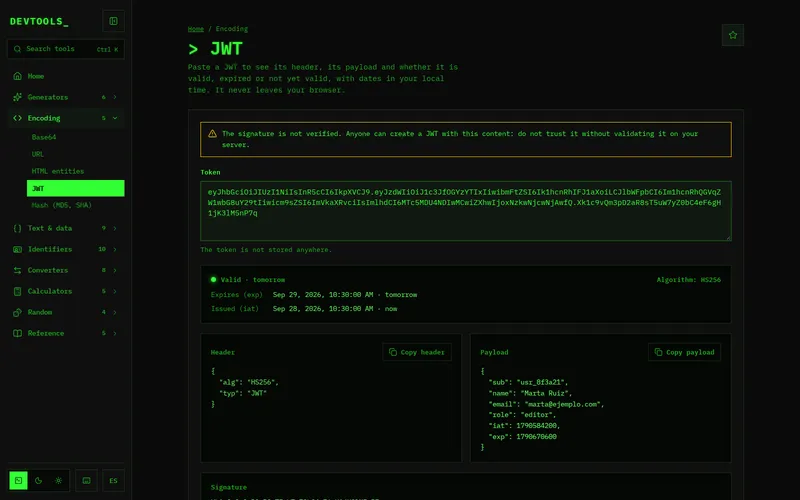
Task: Expand the Generators chevron
Action: [115, 97]
